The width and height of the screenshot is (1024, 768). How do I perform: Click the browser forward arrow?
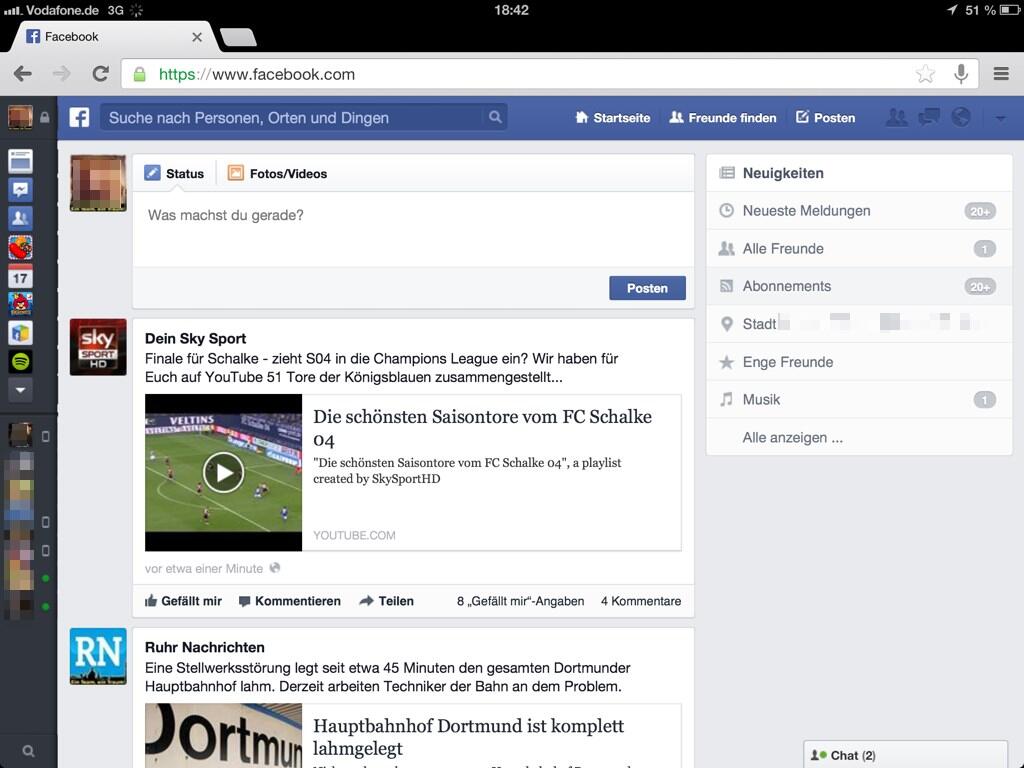click(61, 74)
